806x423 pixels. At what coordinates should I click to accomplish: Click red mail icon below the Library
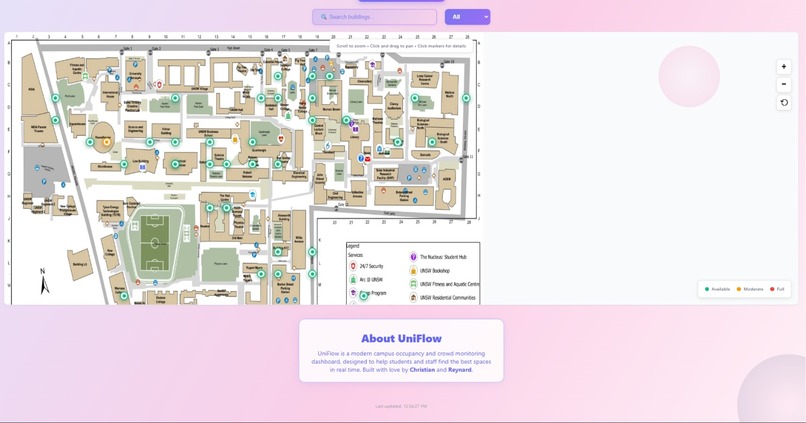pos(368,159)
